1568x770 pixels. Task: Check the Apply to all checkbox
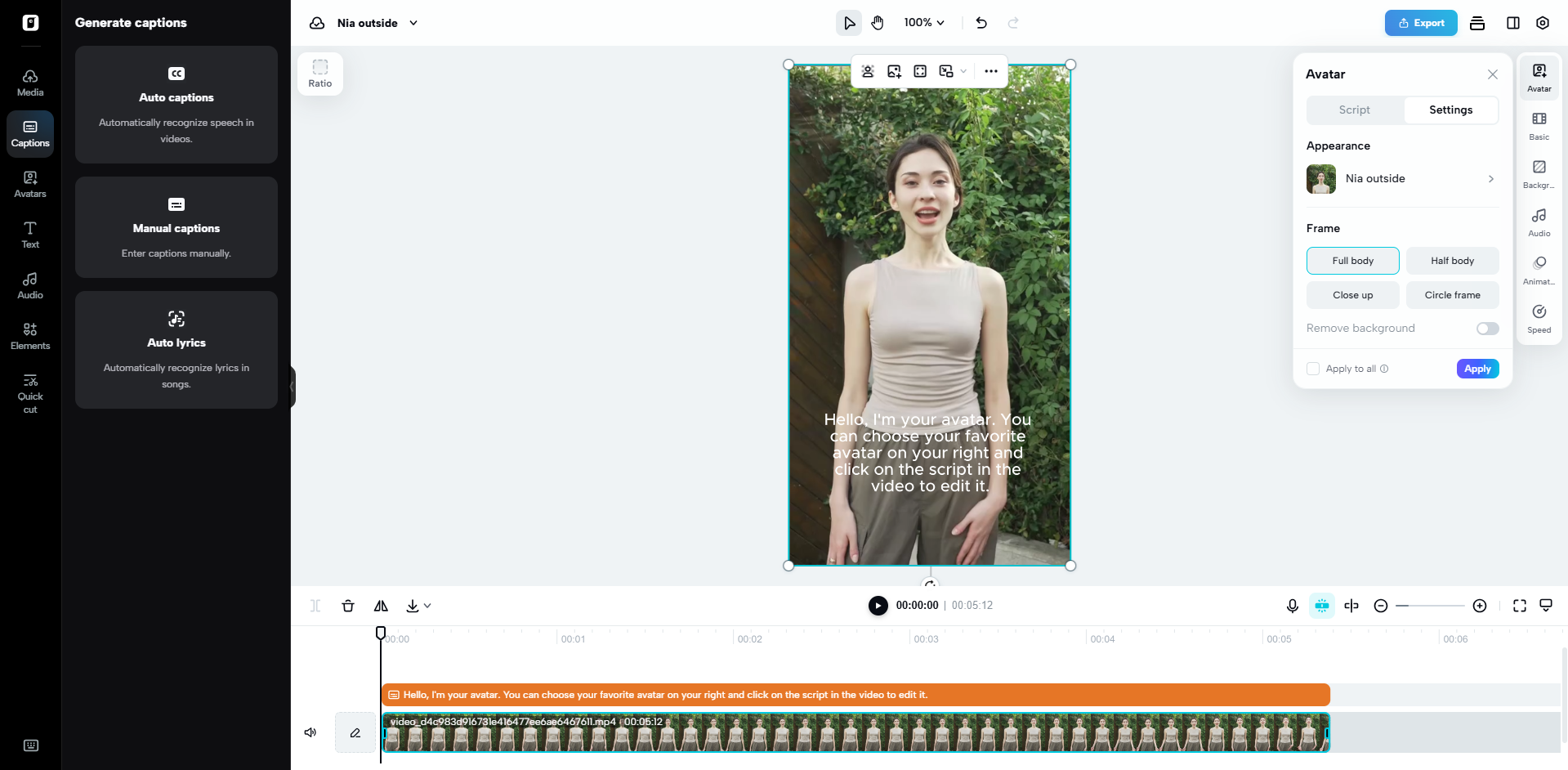tap(1313, 369)
